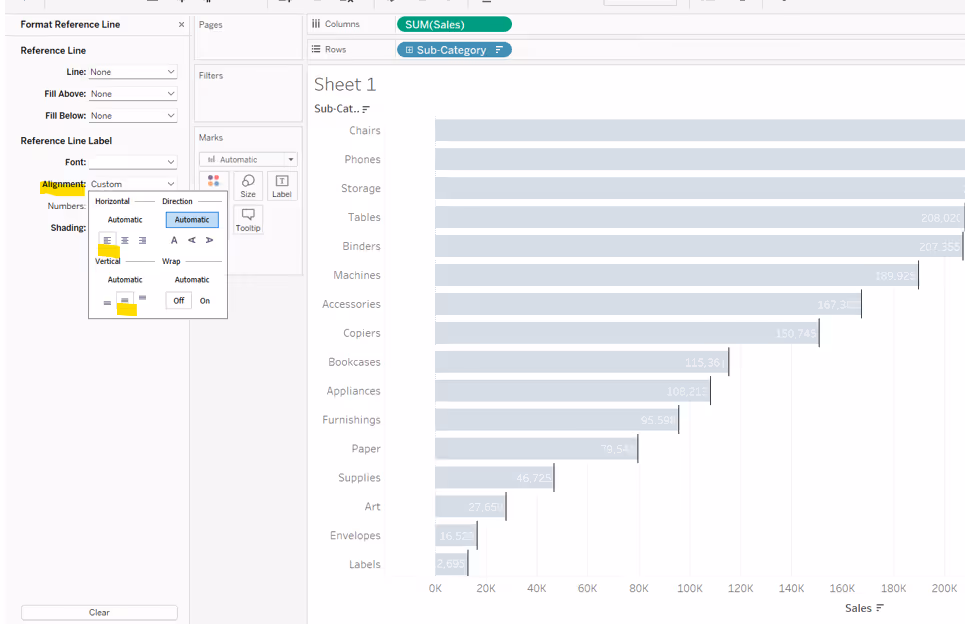Click the Rows shelf icon

(316, 49)
